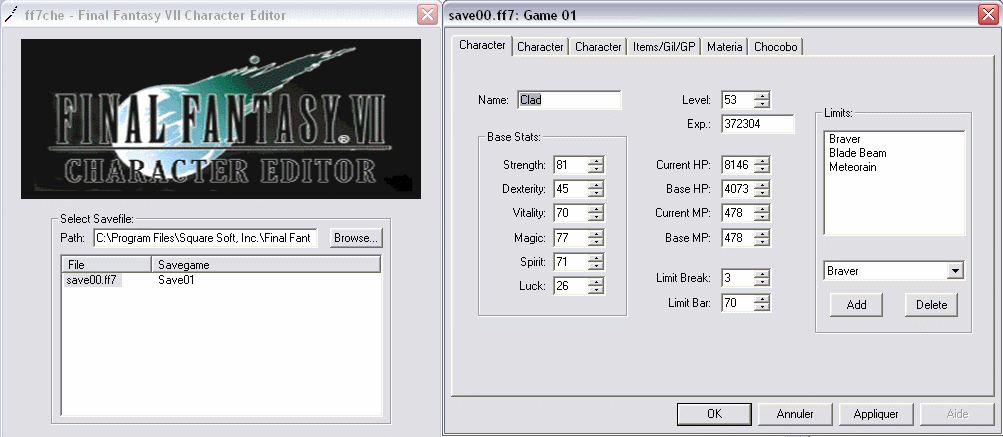Decrease Limit Bar with down arrow
The width and height of the screenshot is (1003, 437).
coord(761,307)
